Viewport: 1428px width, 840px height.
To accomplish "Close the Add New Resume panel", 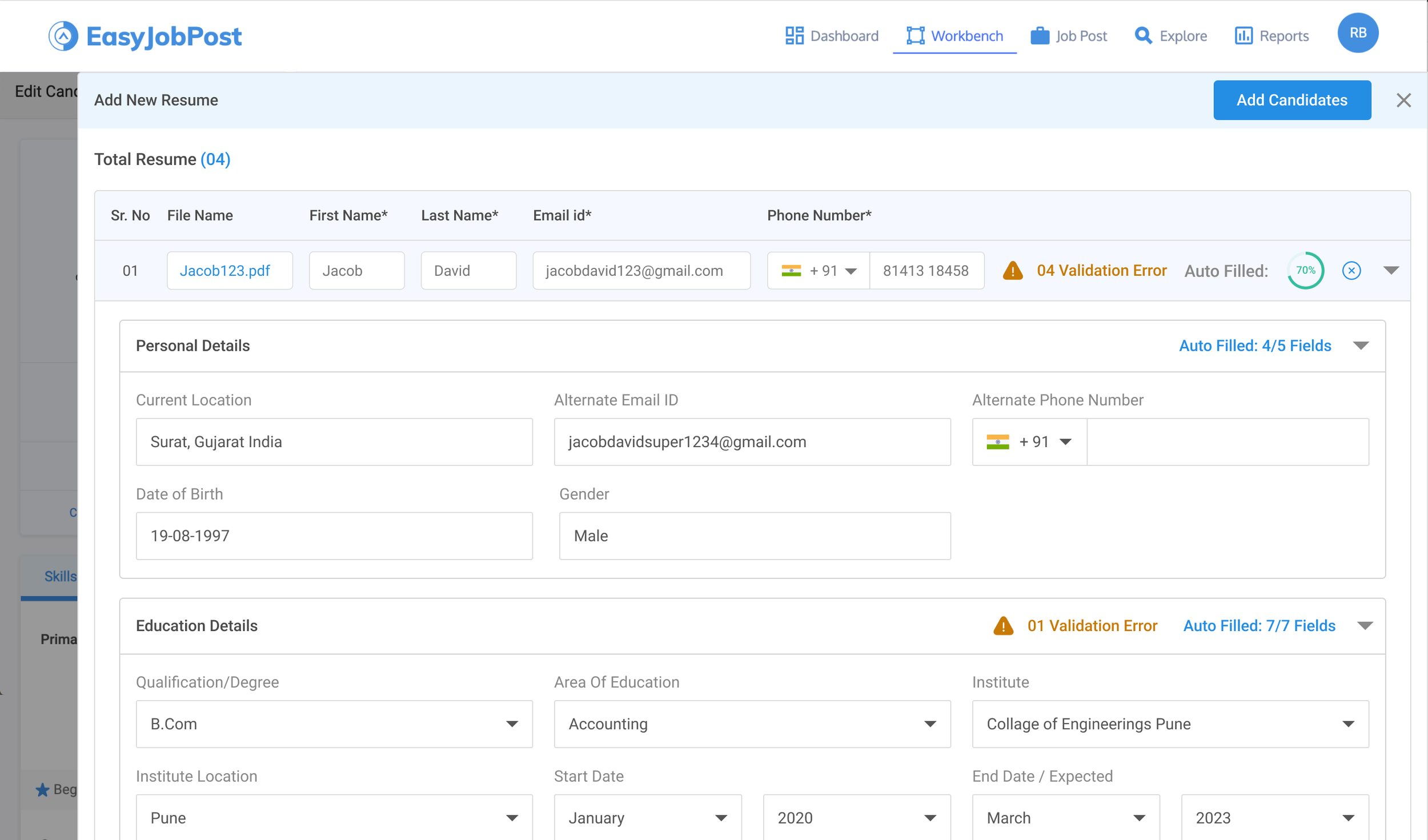I will coord(1403,101).
